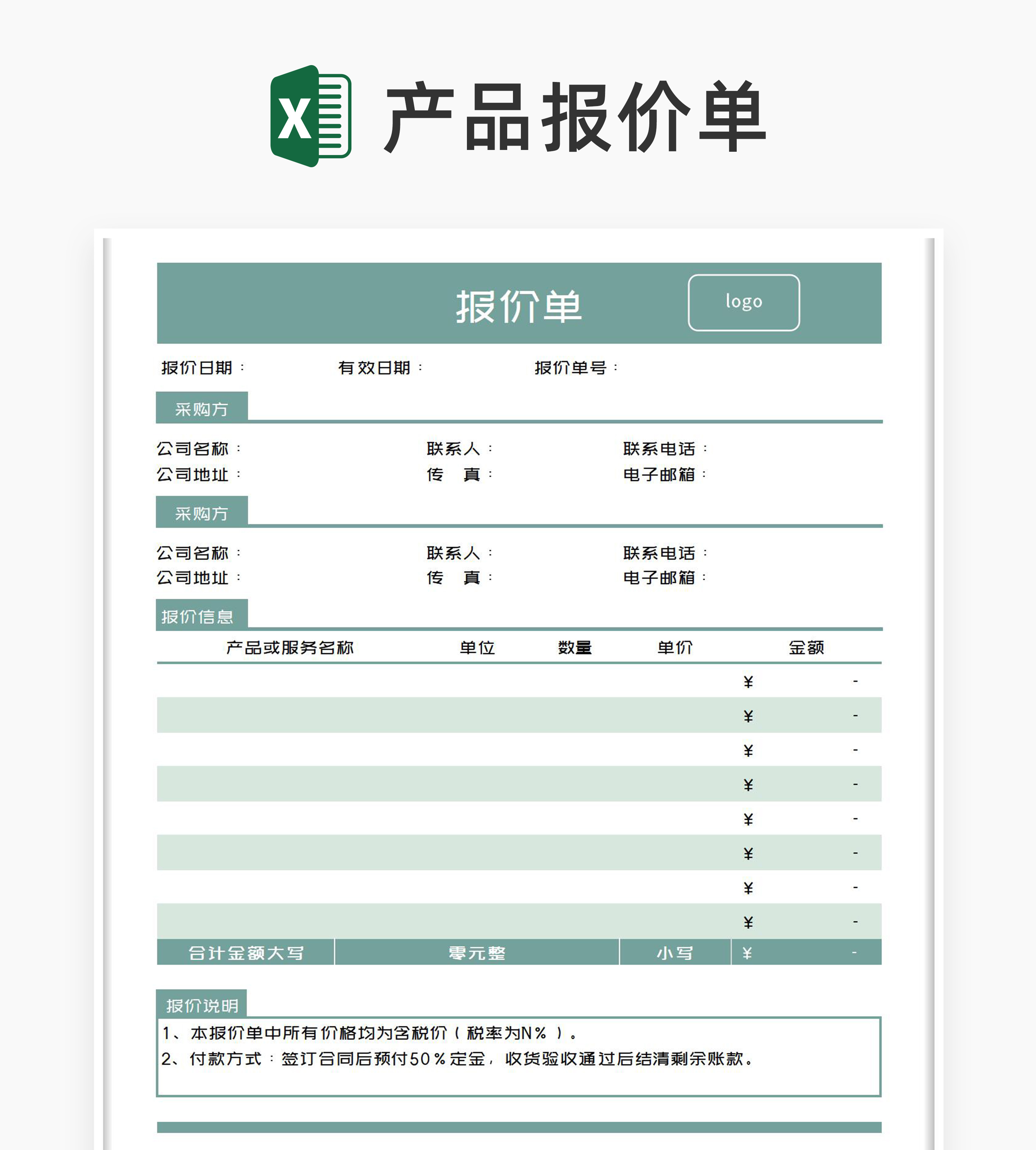Click the 零元整 total cell
Image resolution: width=1036 pixels, height=1150 pixels.
(477, 953)
